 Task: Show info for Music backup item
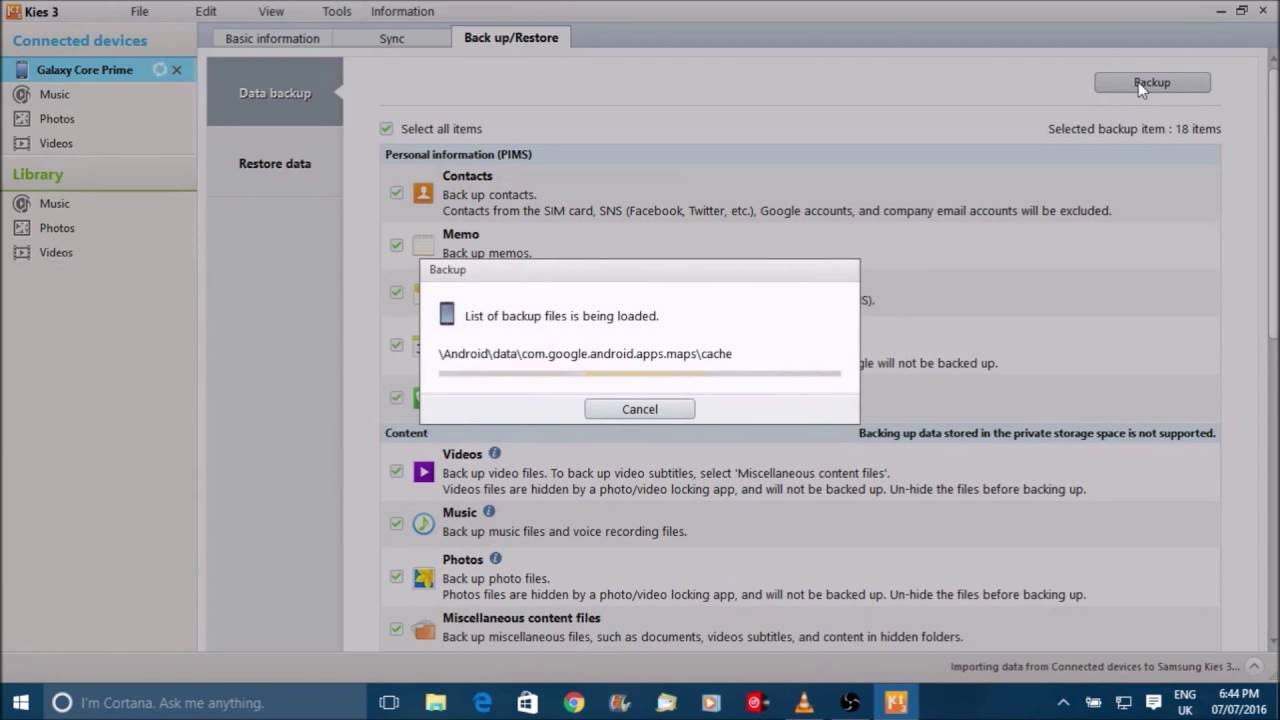click(x=490, y=512)
